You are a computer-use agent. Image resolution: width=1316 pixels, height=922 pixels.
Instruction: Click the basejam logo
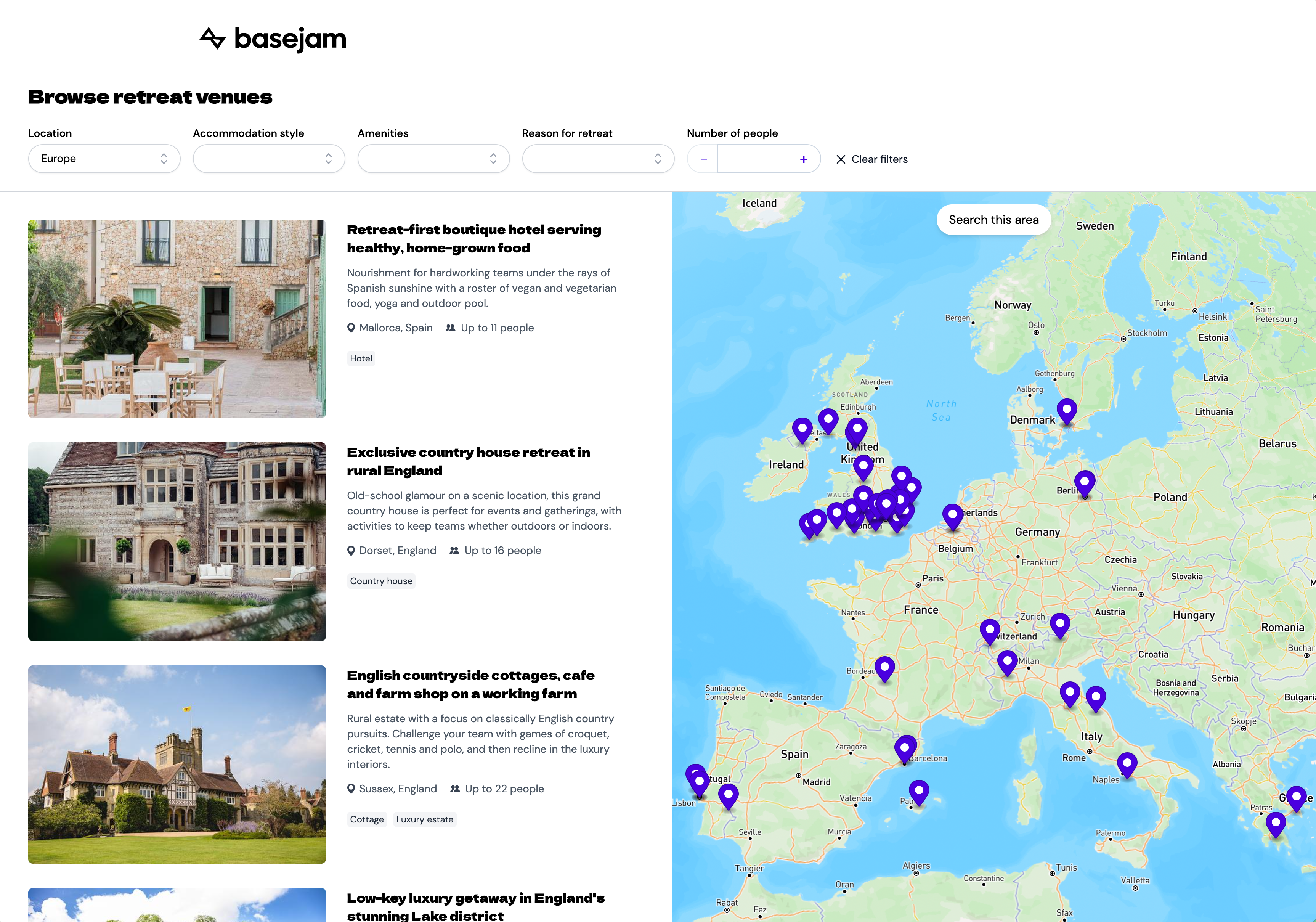[x=273, y=39]
